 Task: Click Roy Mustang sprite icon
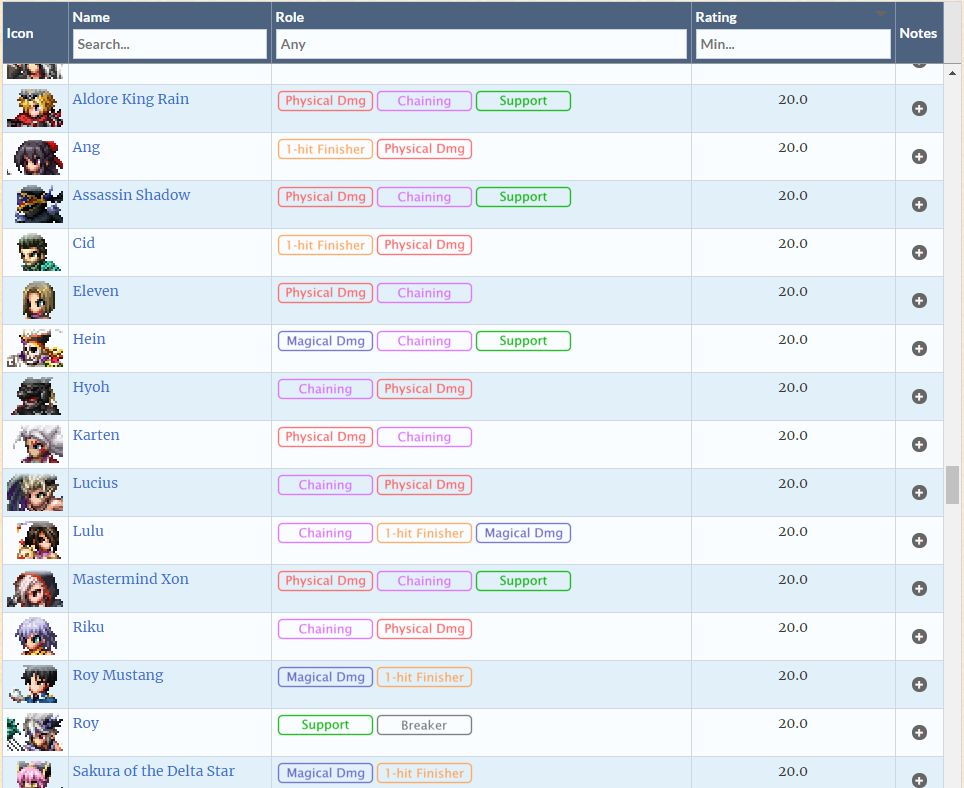coord(34,684)
